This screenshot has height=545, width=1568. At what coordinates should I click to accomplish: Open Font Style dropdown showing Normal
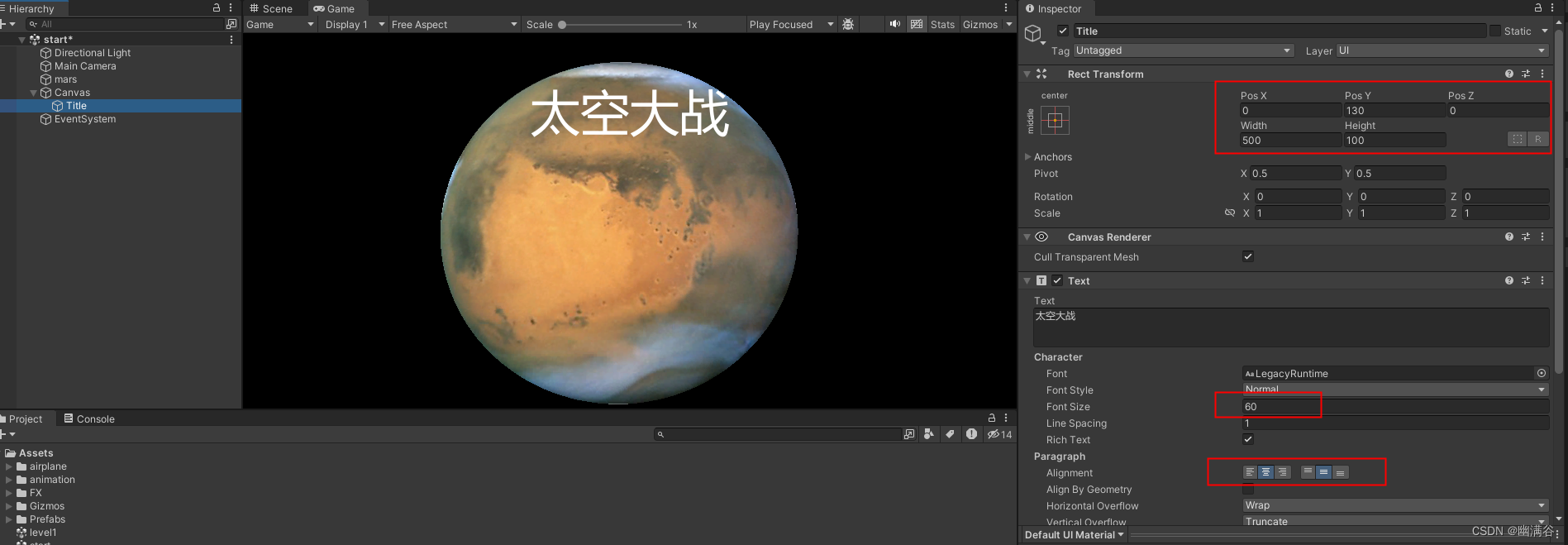[1395, 390]
